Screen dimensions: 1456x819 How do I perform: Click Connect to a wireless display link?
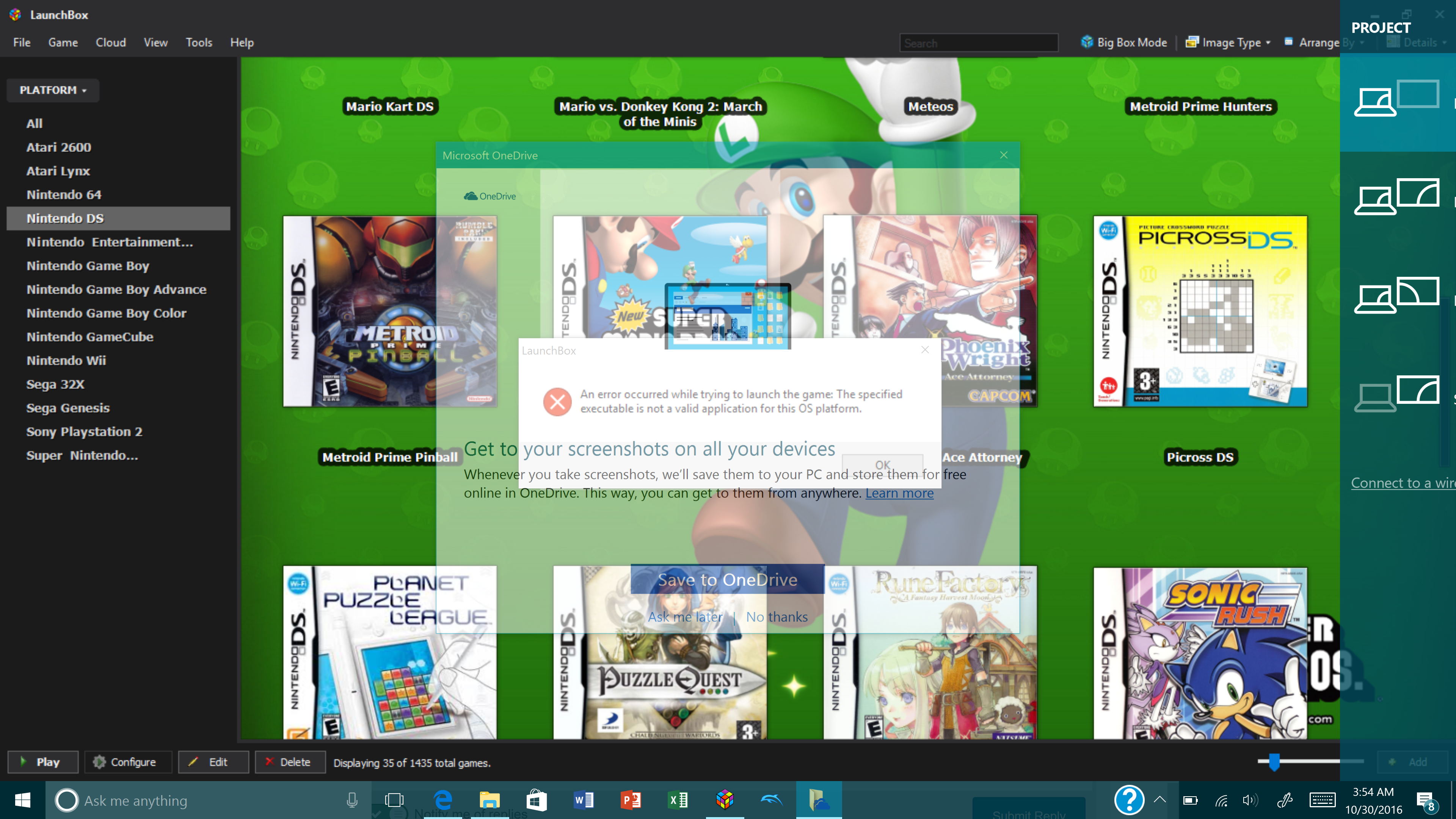coord(1403,483)
